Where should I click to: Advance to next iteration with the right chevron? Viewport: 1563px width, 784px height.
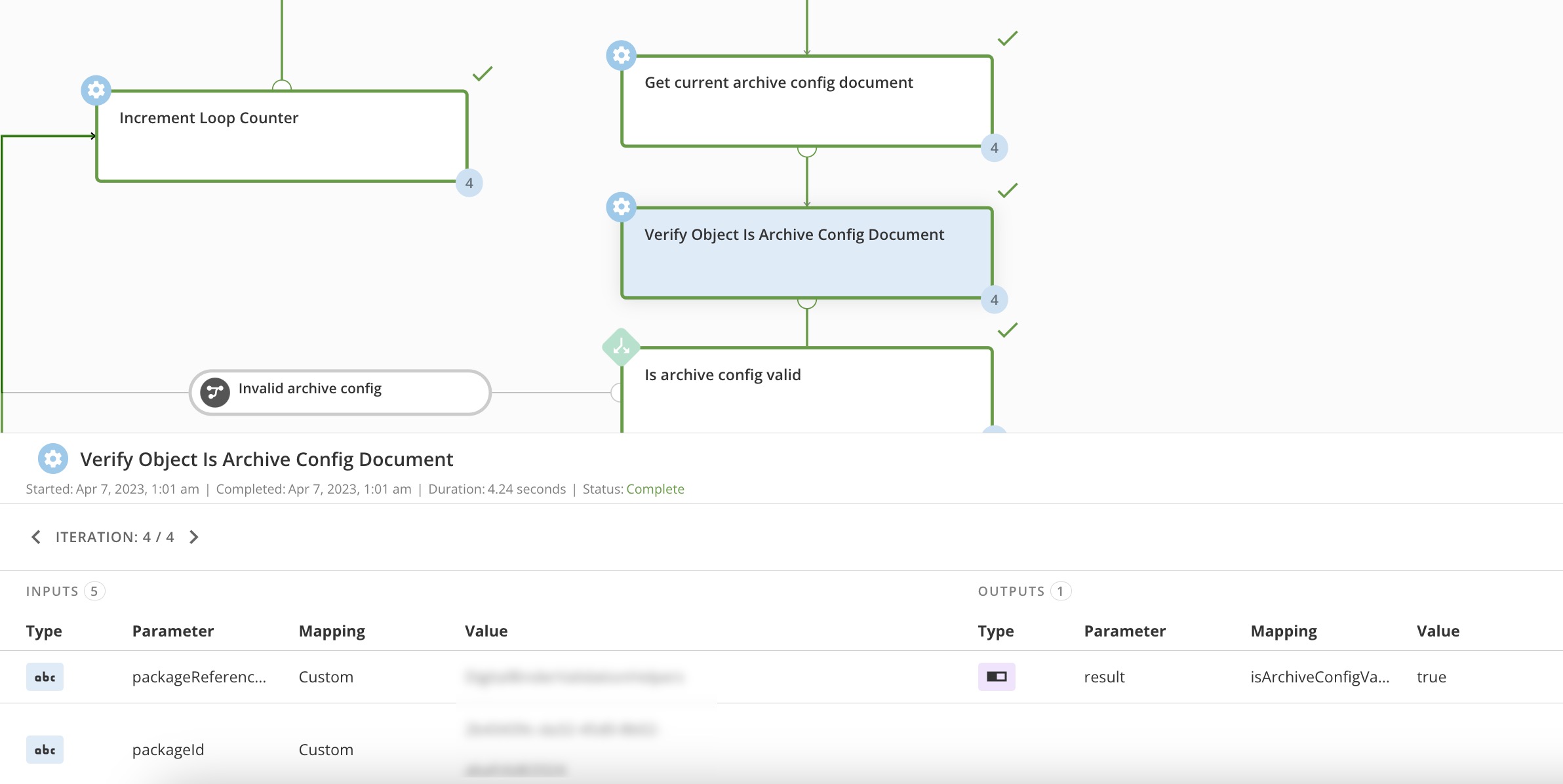coord(194,537)
